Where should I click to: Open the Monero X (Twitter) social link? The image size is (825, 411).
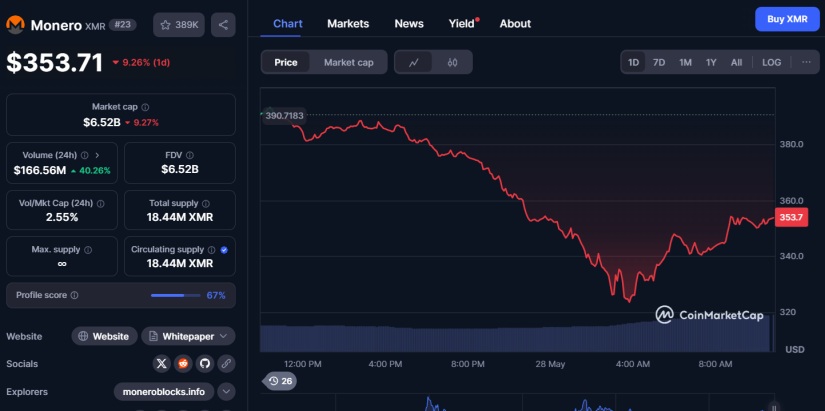(162, 364)
